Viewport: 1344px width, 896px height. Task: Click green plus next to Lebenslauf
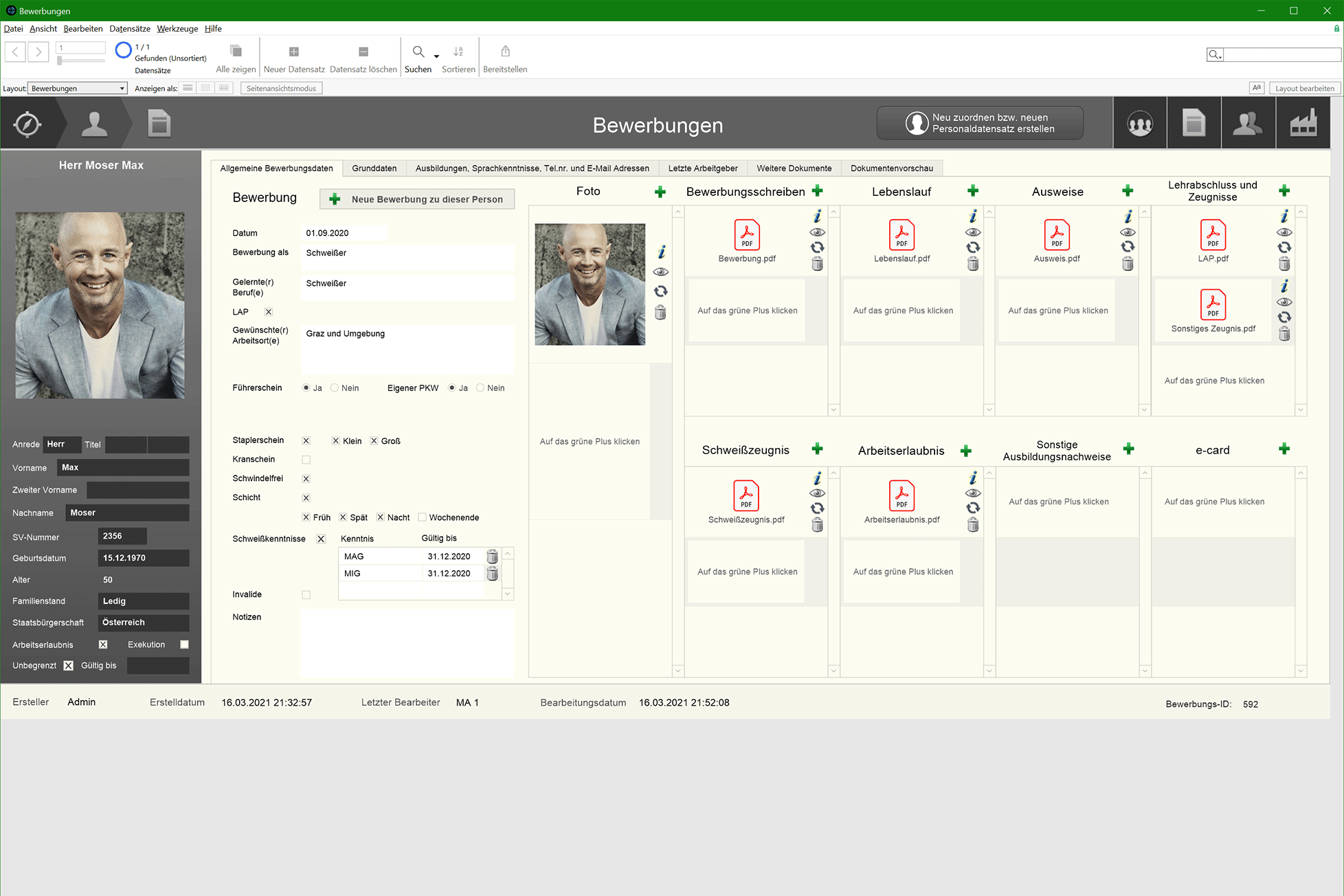[973, 191]
